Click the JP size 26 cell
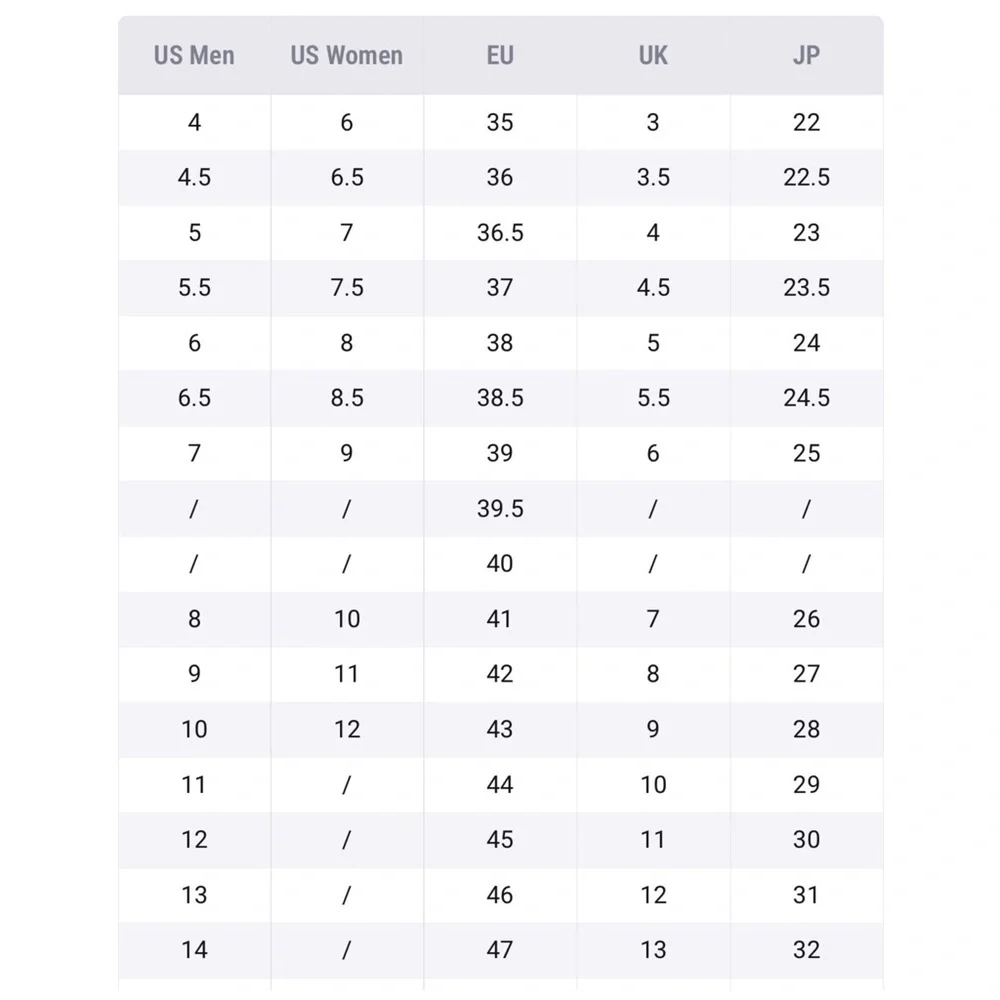Image resolution: width=1000 pixels, height=1000 pixels. (807, 619)
